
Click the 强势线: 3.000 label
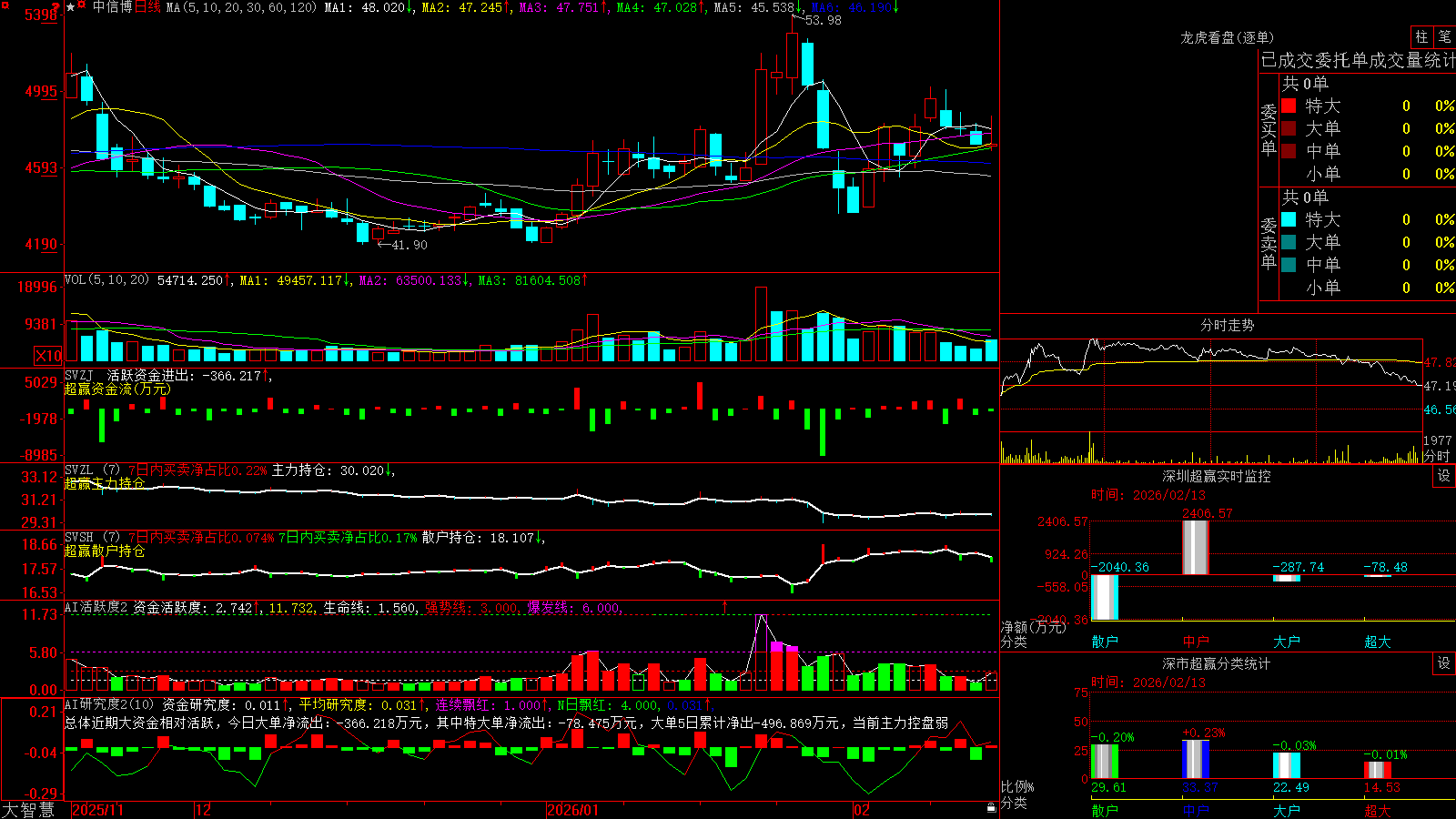473,608
